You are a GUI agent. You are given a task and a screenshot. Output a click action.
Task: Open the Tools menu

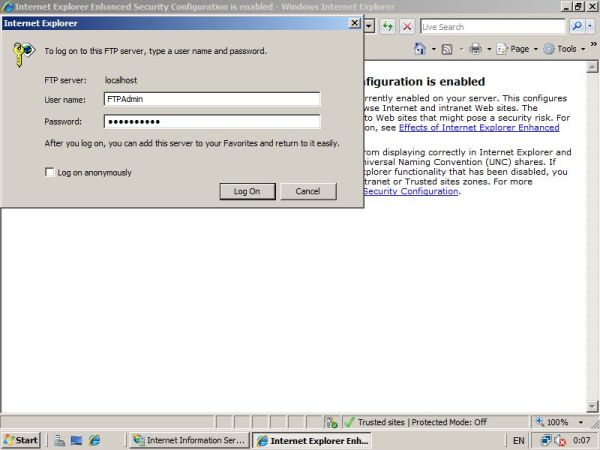pos(565,49)
